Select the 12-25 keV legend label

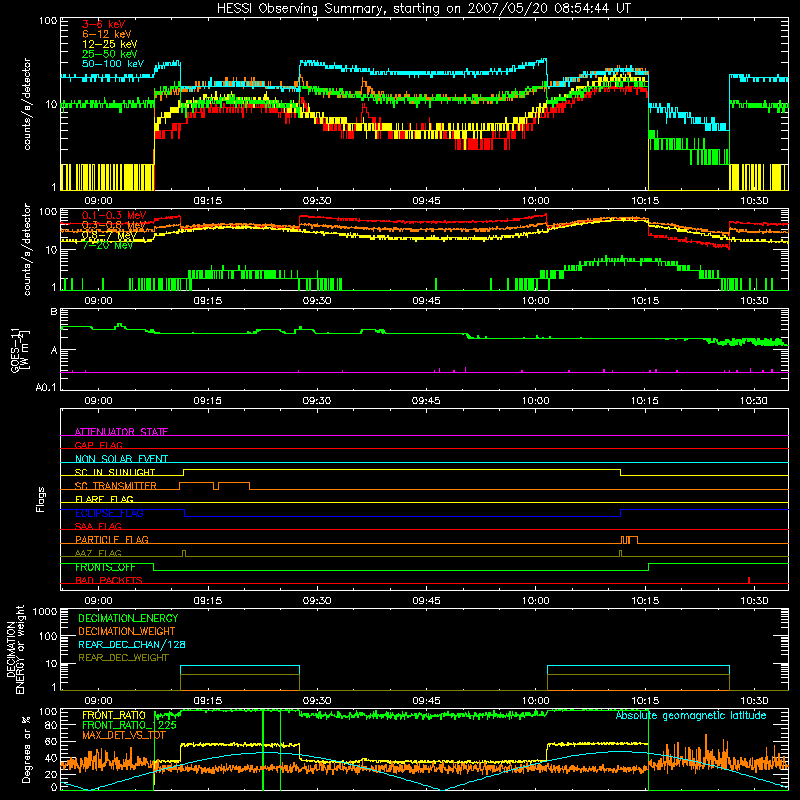point(110,44)
